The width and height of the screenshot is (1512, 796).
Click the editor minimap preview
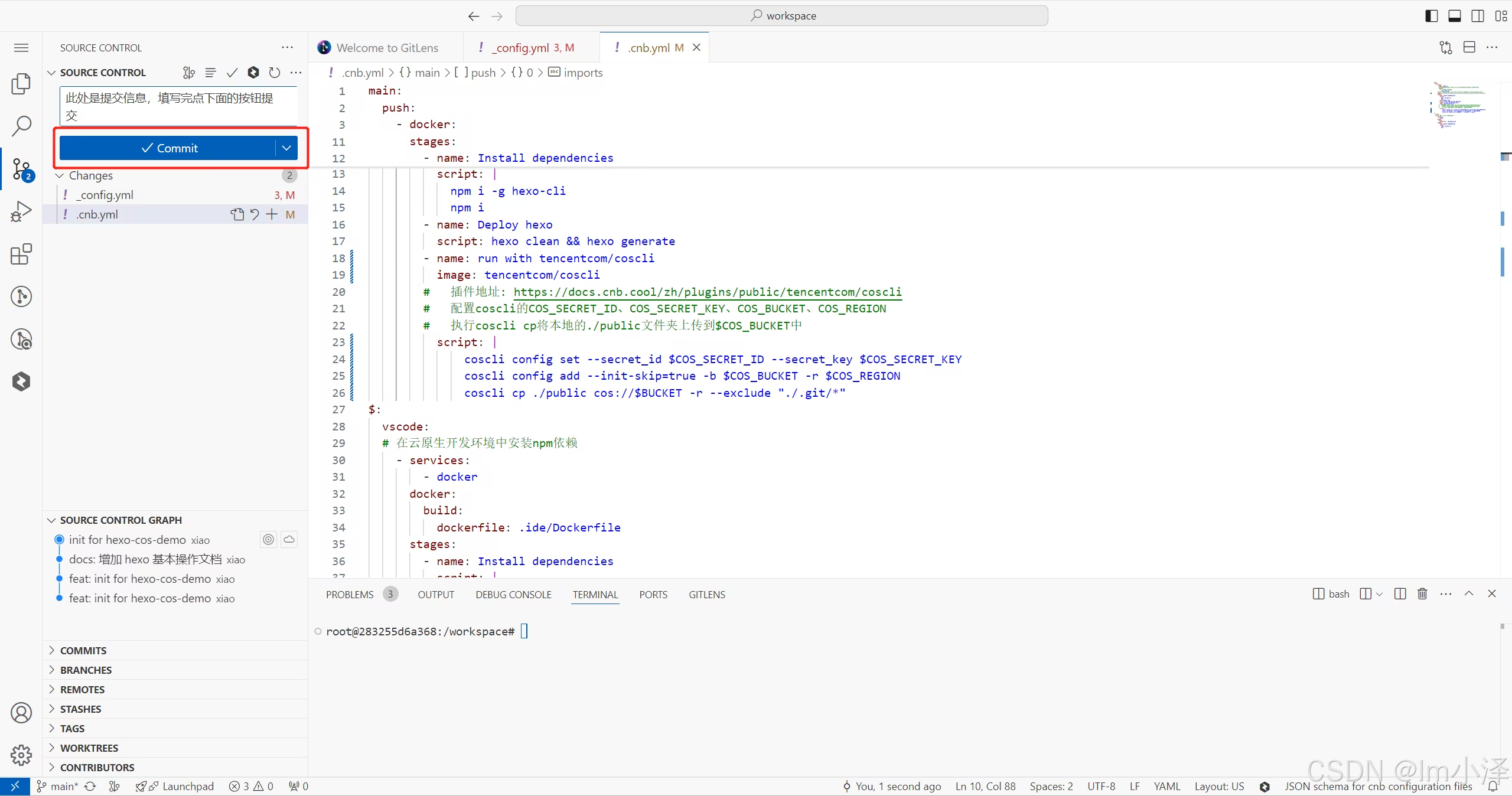[1459, 106]
